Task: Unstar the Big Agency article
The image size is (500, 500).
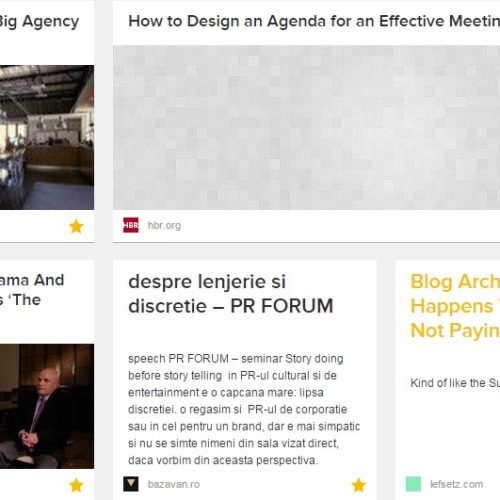Action: pyautogui.click(x=76, y=226)
